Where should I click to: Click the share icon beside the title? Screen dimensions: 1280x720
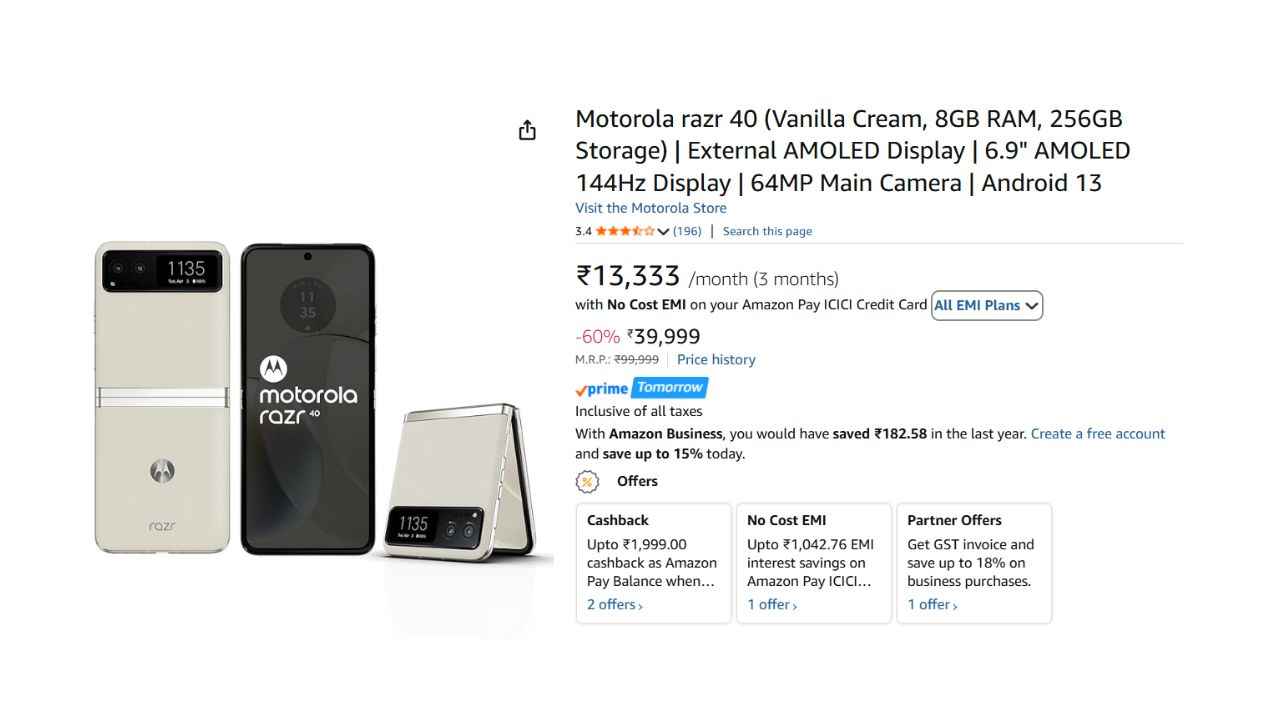527,131
